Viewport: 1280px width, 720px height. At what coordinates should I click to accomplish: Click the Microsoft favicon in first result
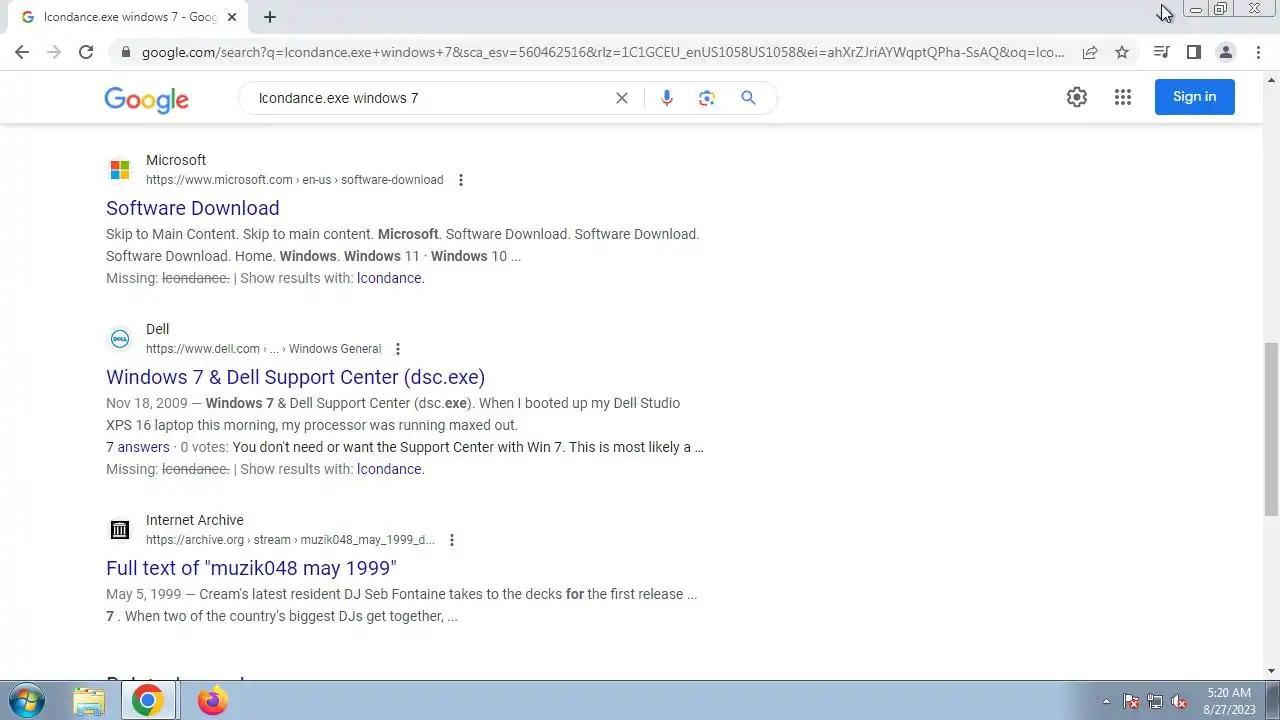(120, 170)
